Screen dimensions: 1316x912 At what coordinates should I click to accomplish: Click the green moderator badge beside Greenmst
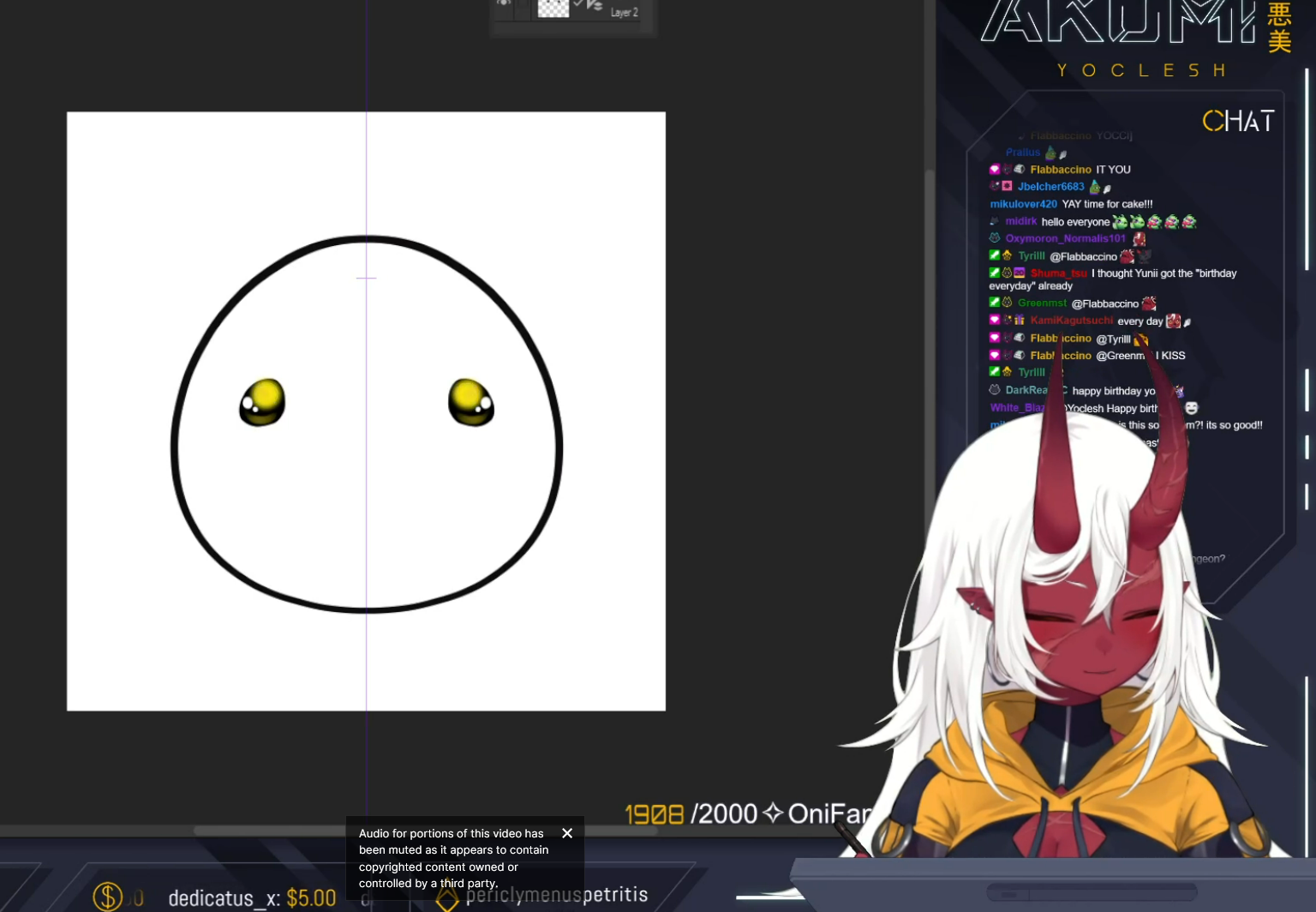coord(995,303)
